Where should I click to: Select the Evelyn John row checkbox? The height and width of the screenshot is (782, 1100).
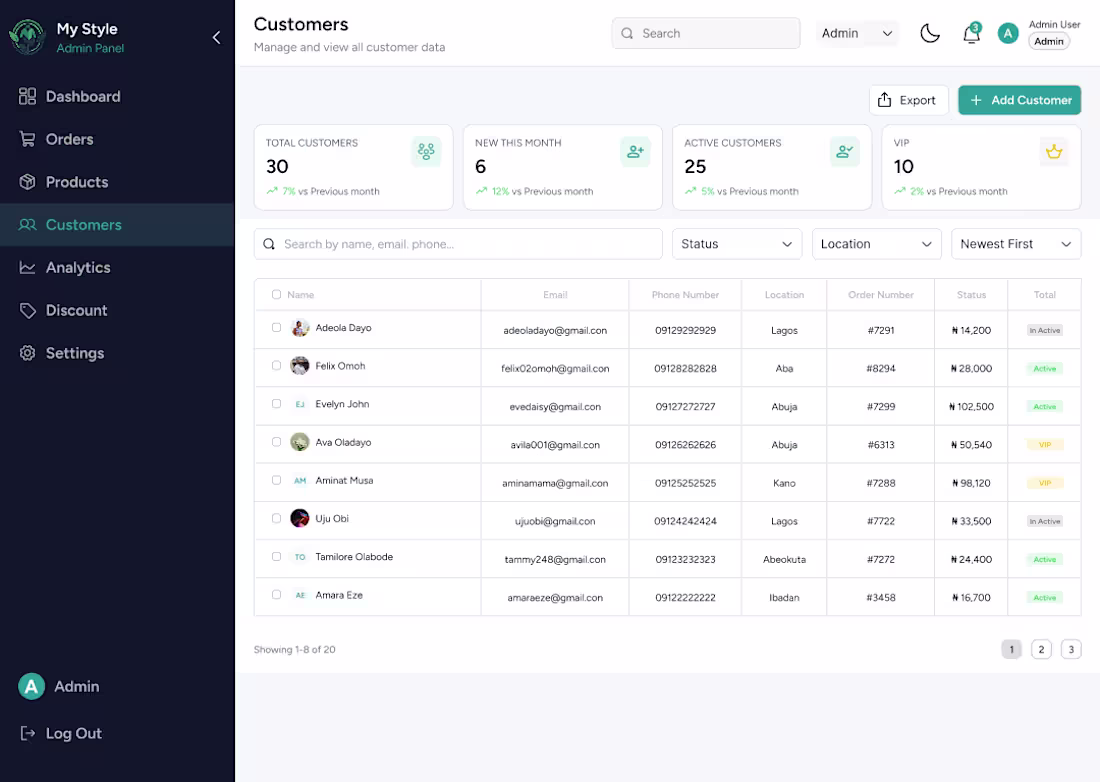coord(276,404)
